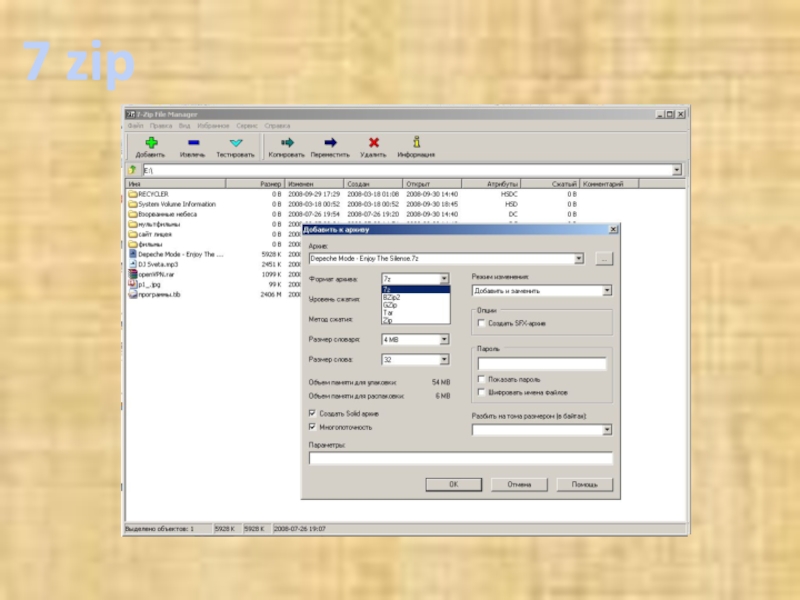This screenshot has height=600, width=800.
Task: Click the Параметры input field
Action: coord(461,458)
